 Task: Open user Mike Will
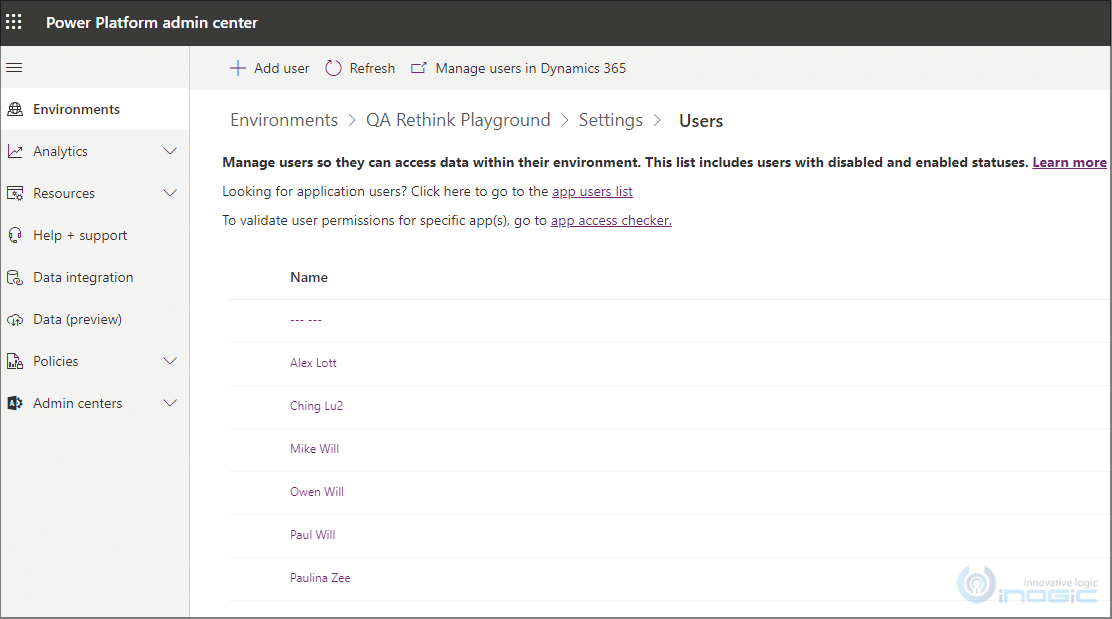tap(314, 449)
